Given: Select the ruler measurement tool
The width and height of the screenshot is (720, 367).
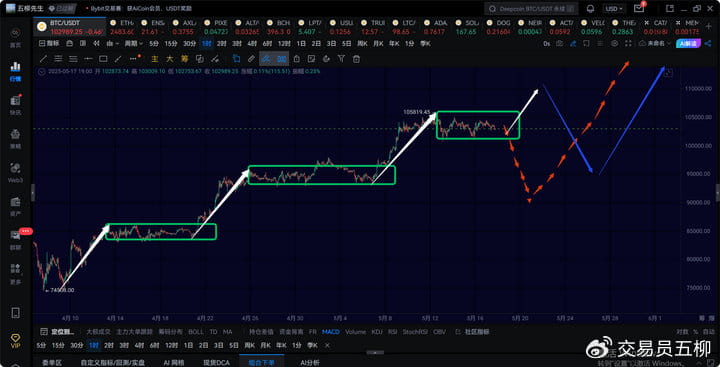Looking at the screenshot, I should [251, 59].
